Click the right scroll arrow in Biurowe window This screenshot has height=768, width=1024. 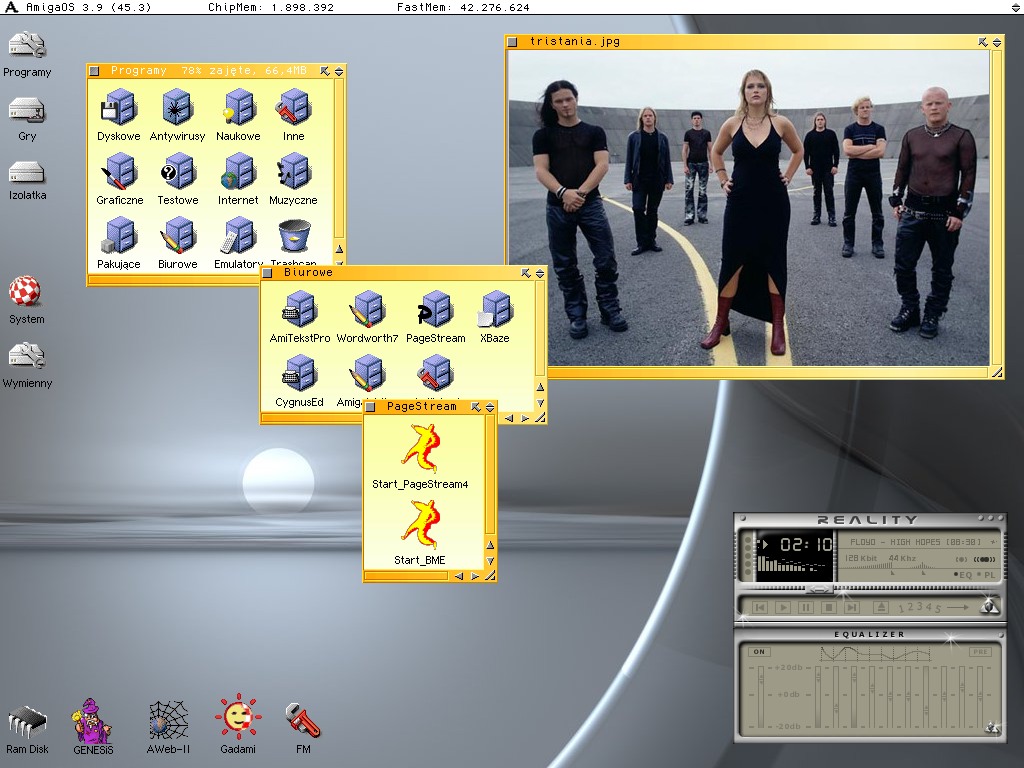pyautogui.click(x=524, y=418)
